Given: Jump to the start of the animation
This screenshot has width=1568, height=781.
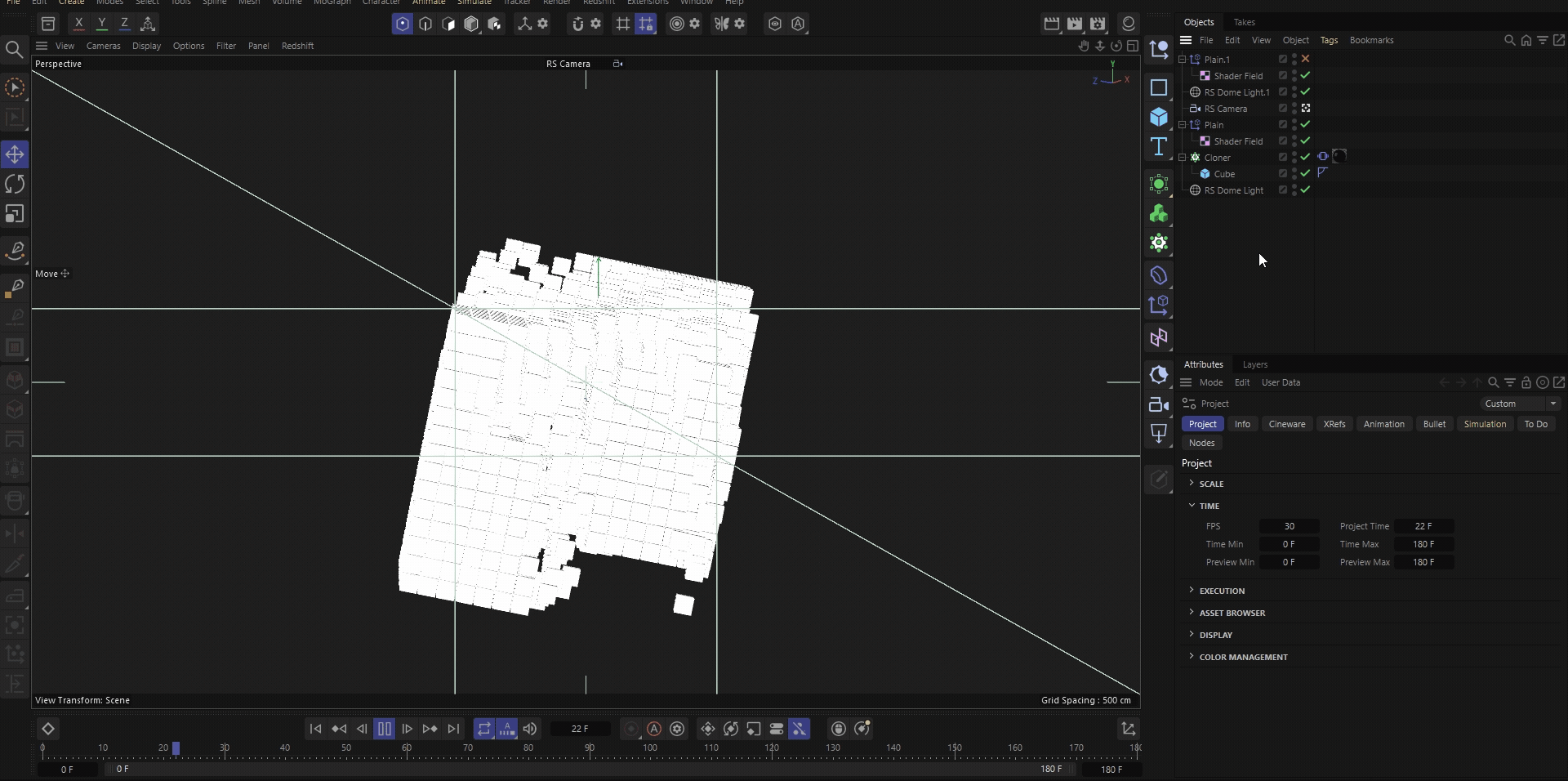Looking at the screenshot, I should click(315, 729).
